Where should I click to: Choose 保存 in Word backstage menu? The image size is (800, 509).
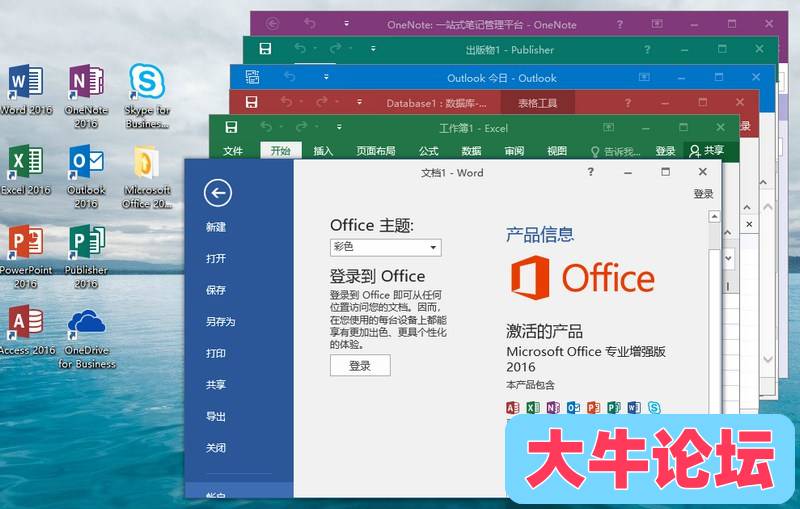pyautogui.click(x=216, y=290)
